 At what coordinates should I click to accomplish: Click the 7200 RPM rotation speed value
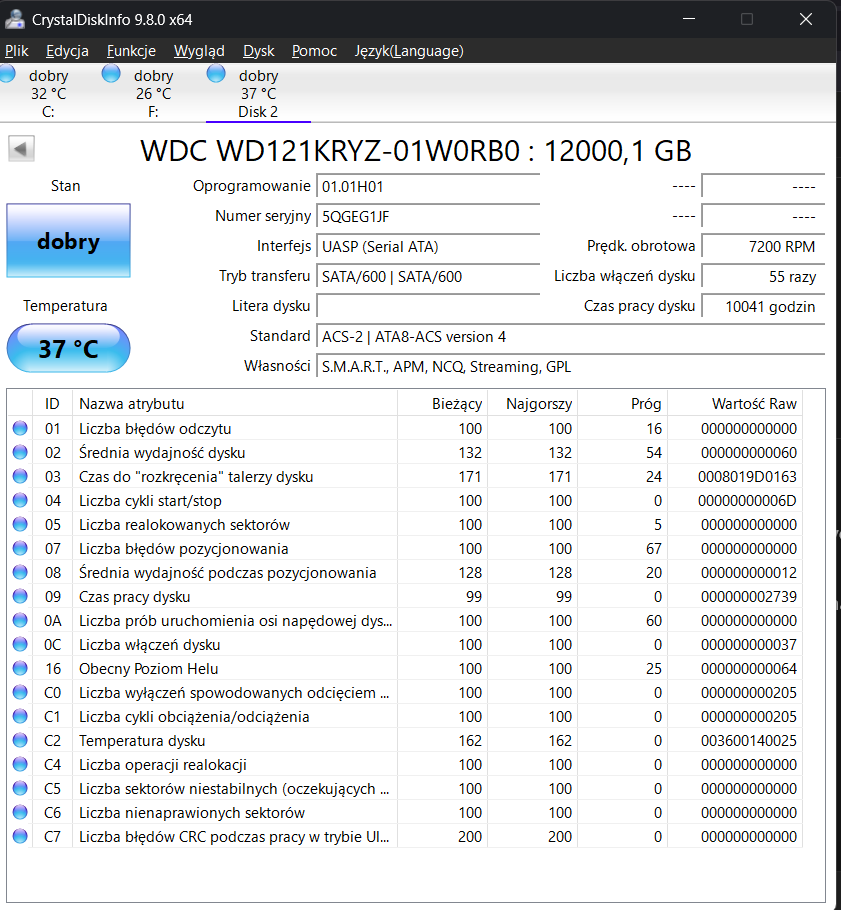tap(763, 247)
